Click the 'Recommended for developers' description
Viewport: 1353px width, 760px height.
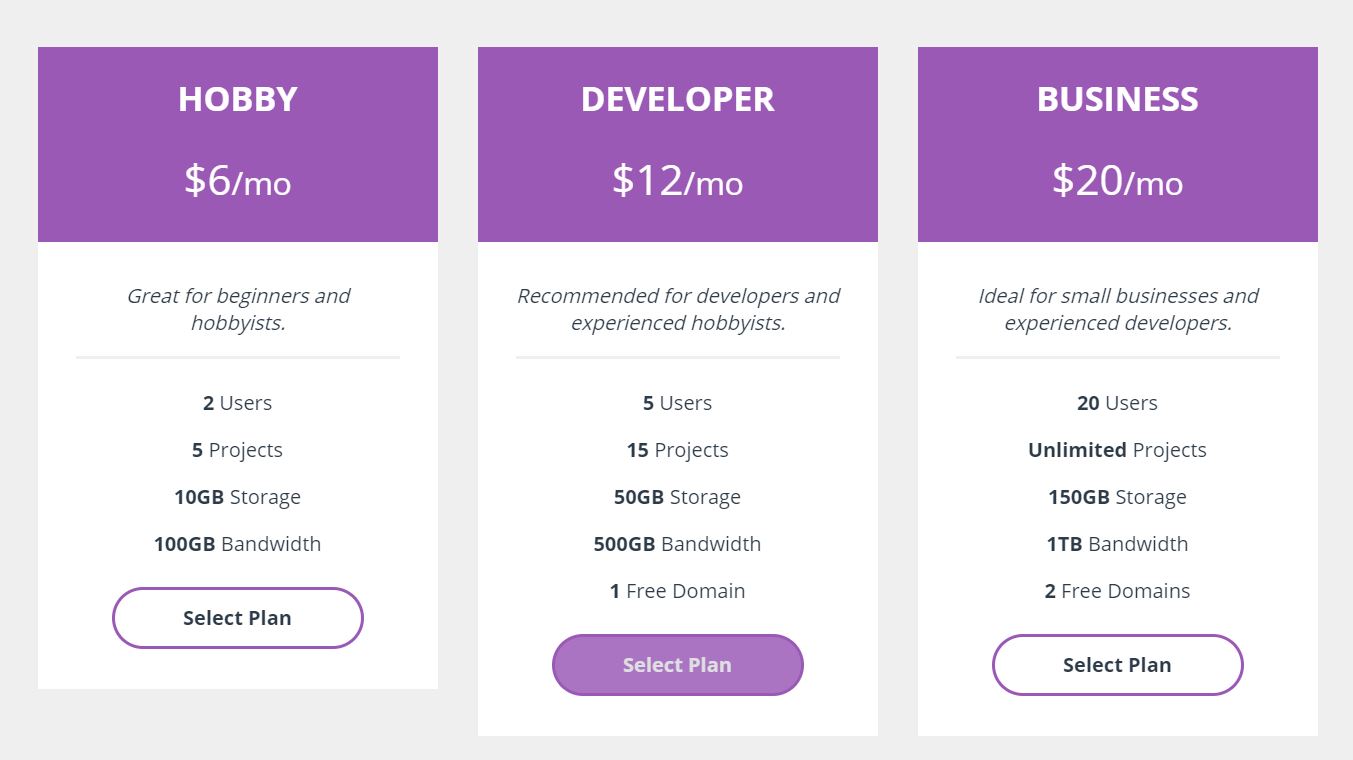click(678, 309)
